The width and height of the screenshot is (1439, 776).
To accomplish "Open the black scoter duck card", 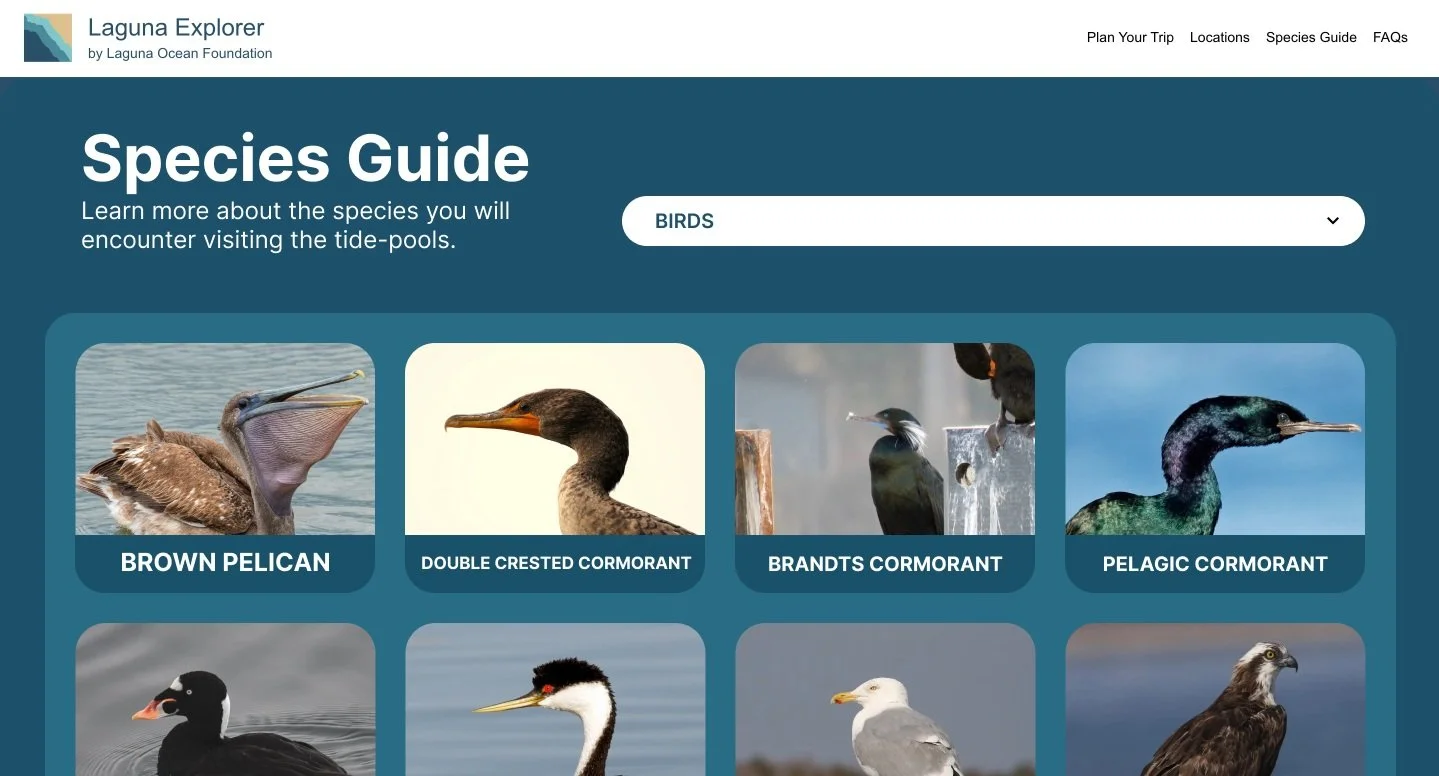I will [225, 700].
